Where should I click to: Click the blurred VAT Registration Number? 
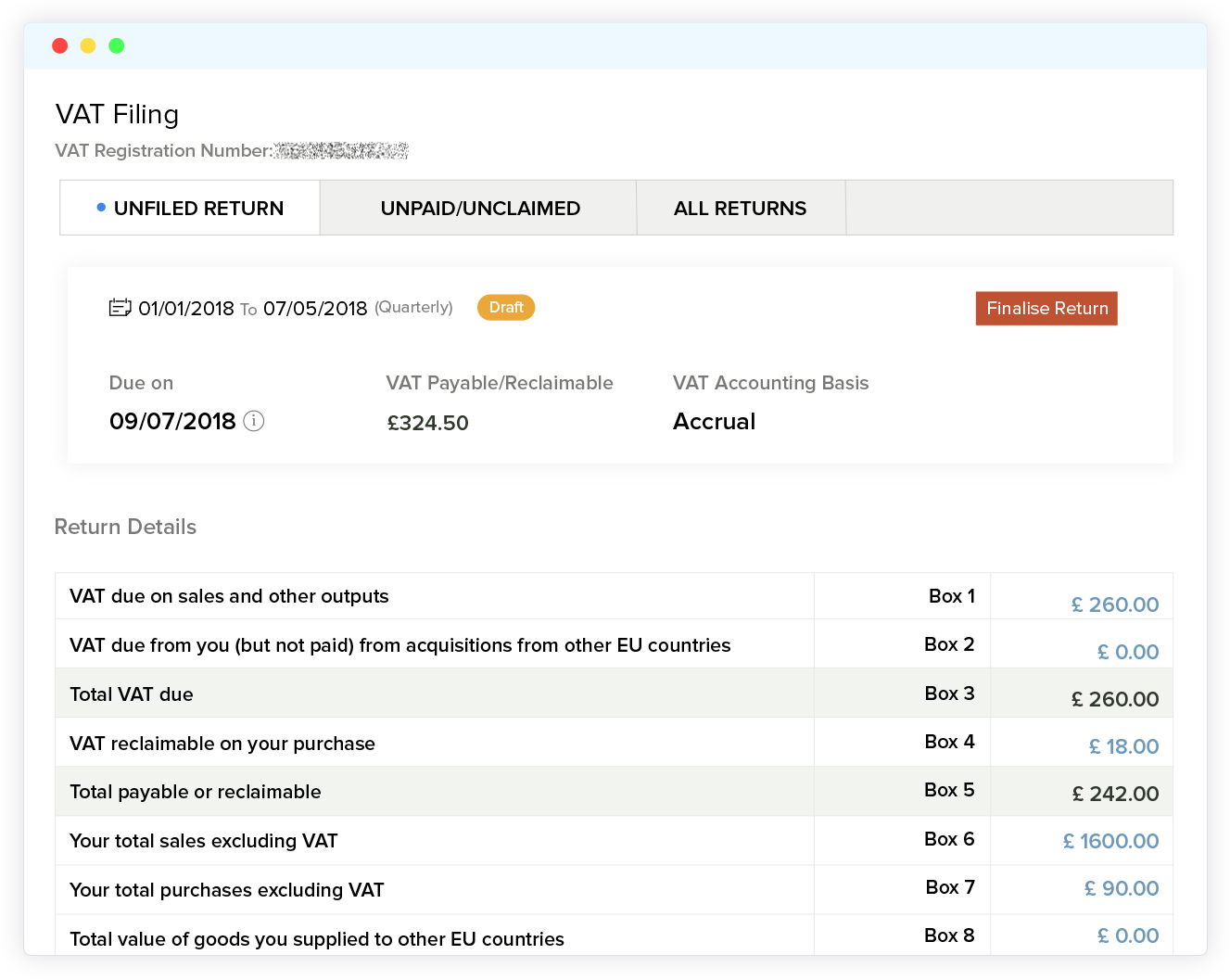tap(341, 150)
